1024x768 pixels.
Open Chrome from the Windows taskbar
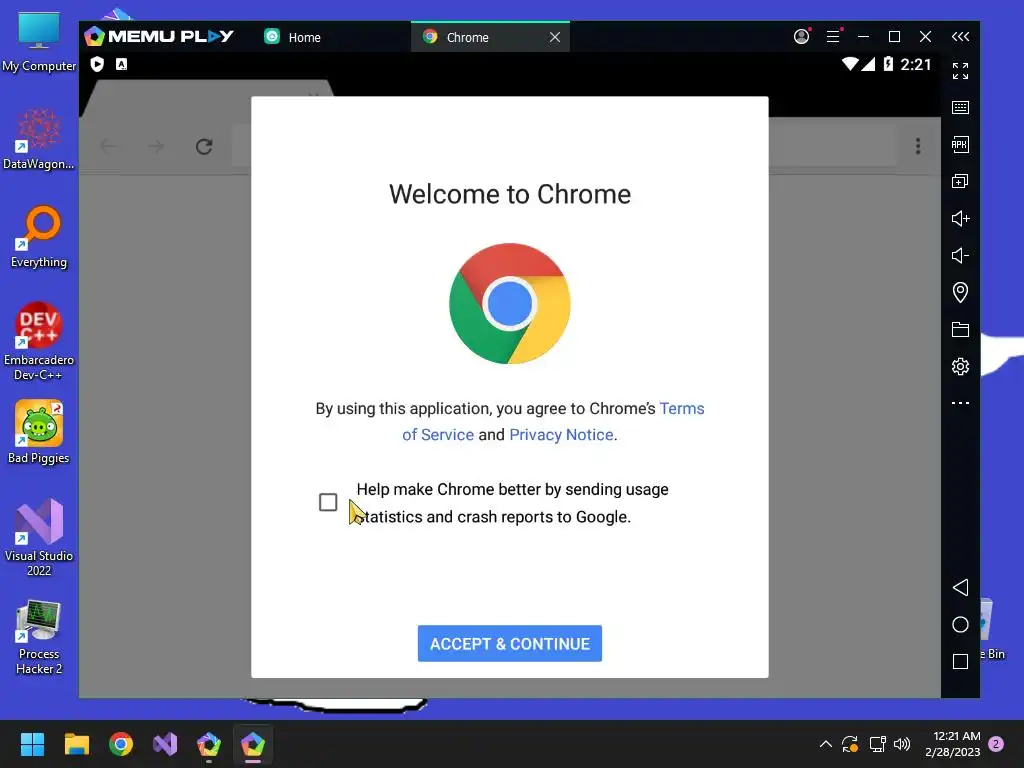121,744
